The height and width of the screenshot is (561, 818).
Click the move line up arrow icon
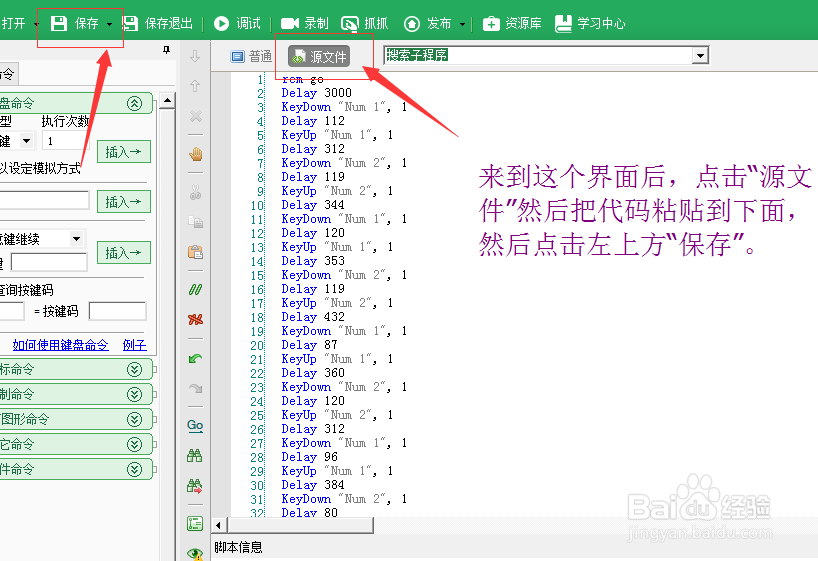(x=195, y=86)
